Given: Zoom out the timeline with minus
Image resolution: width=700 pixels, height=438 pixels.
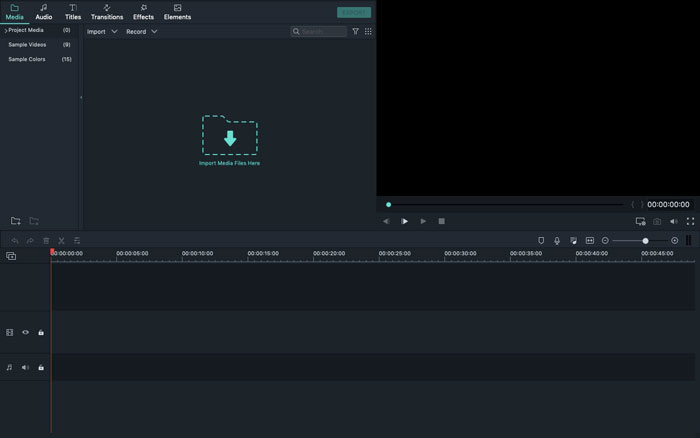Looking at the screenshot, I should pos(605,241).
